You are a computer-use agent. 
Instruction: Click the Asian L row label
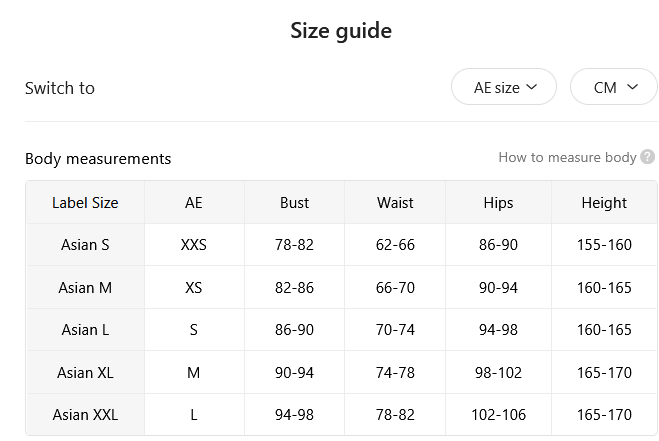tap(85, 330)
